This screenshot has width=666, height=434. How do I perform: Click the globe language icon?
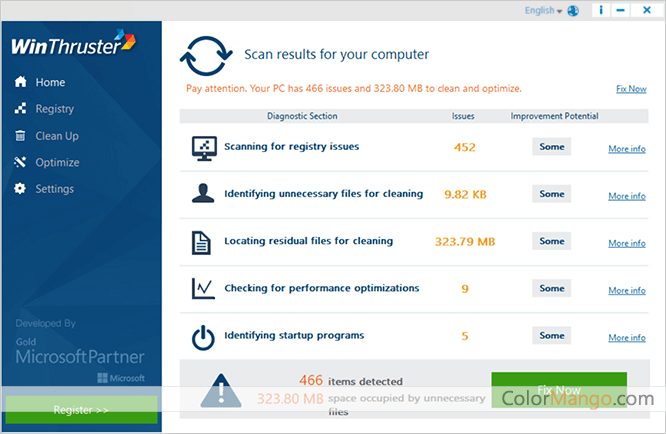[x=573, y=10]
